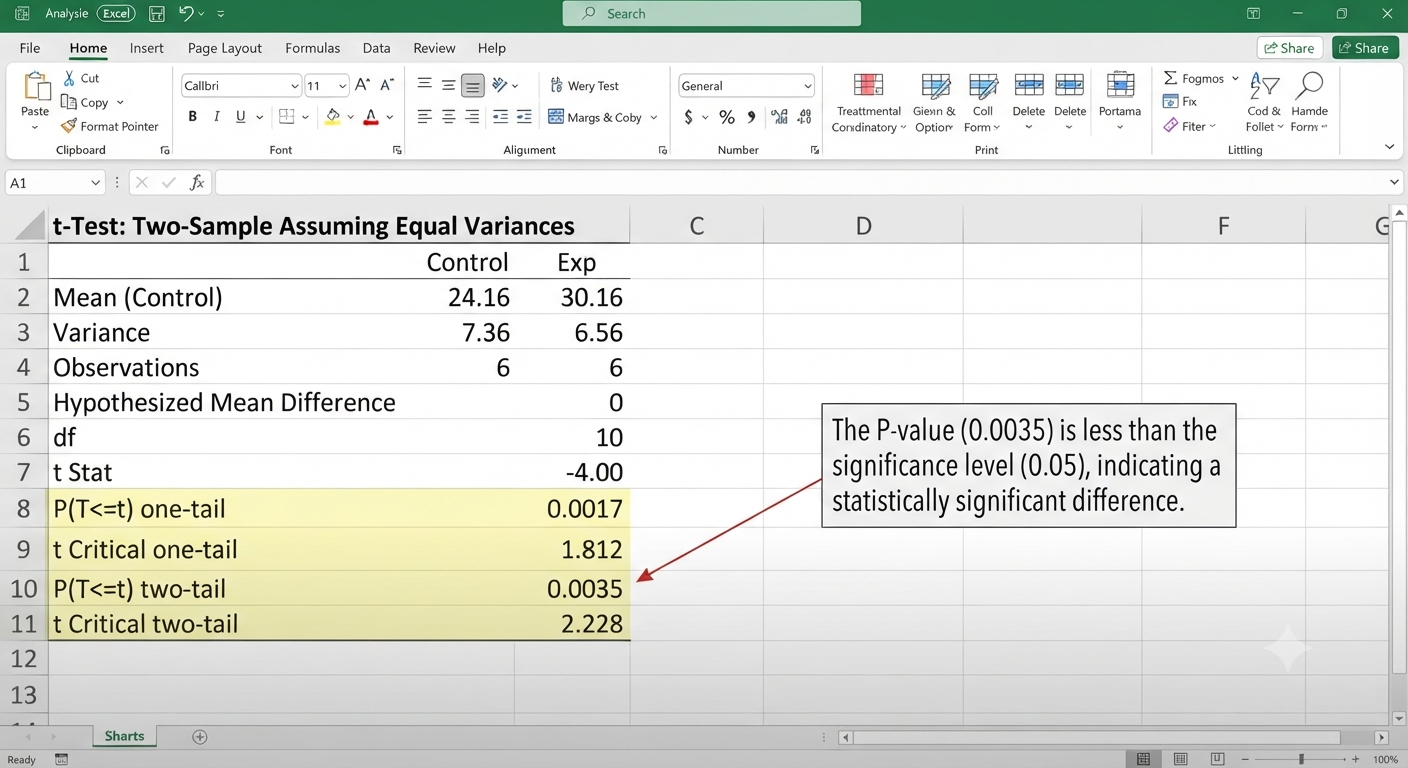The image size is (1408, 768).
Task: Apply the red font color A
Action: [371, 117]
